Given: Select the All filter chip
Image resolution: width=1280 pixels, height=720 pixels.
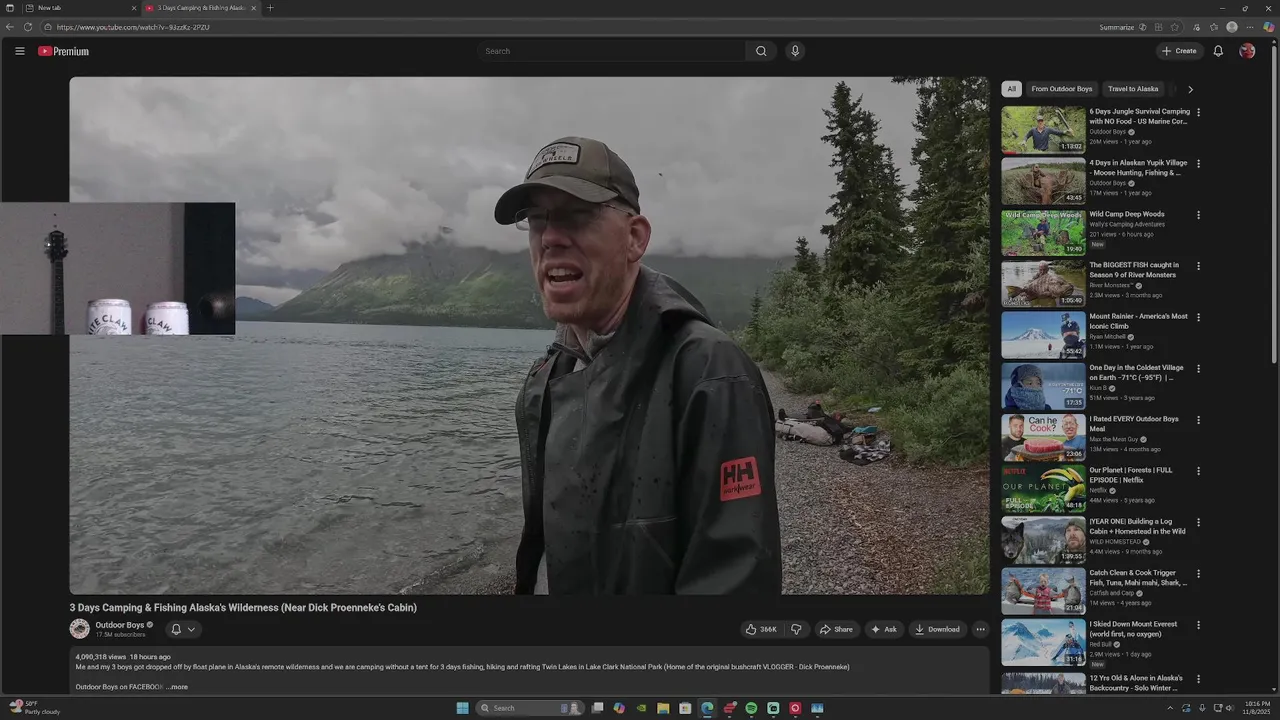Looking at the screenshot, I should (1011, 89).
